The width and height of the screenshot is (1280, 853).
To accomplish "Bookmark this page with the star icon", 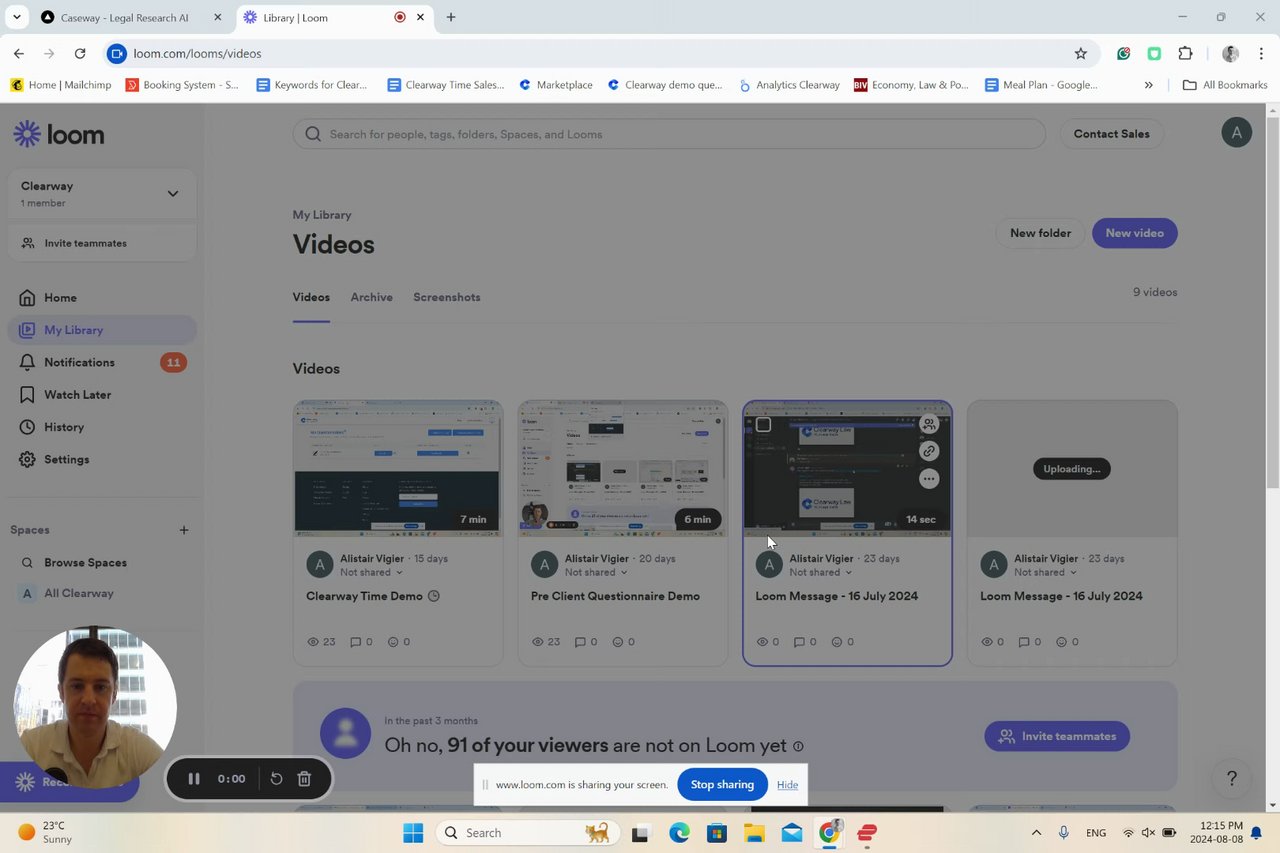I will [x=1080, y=53].
